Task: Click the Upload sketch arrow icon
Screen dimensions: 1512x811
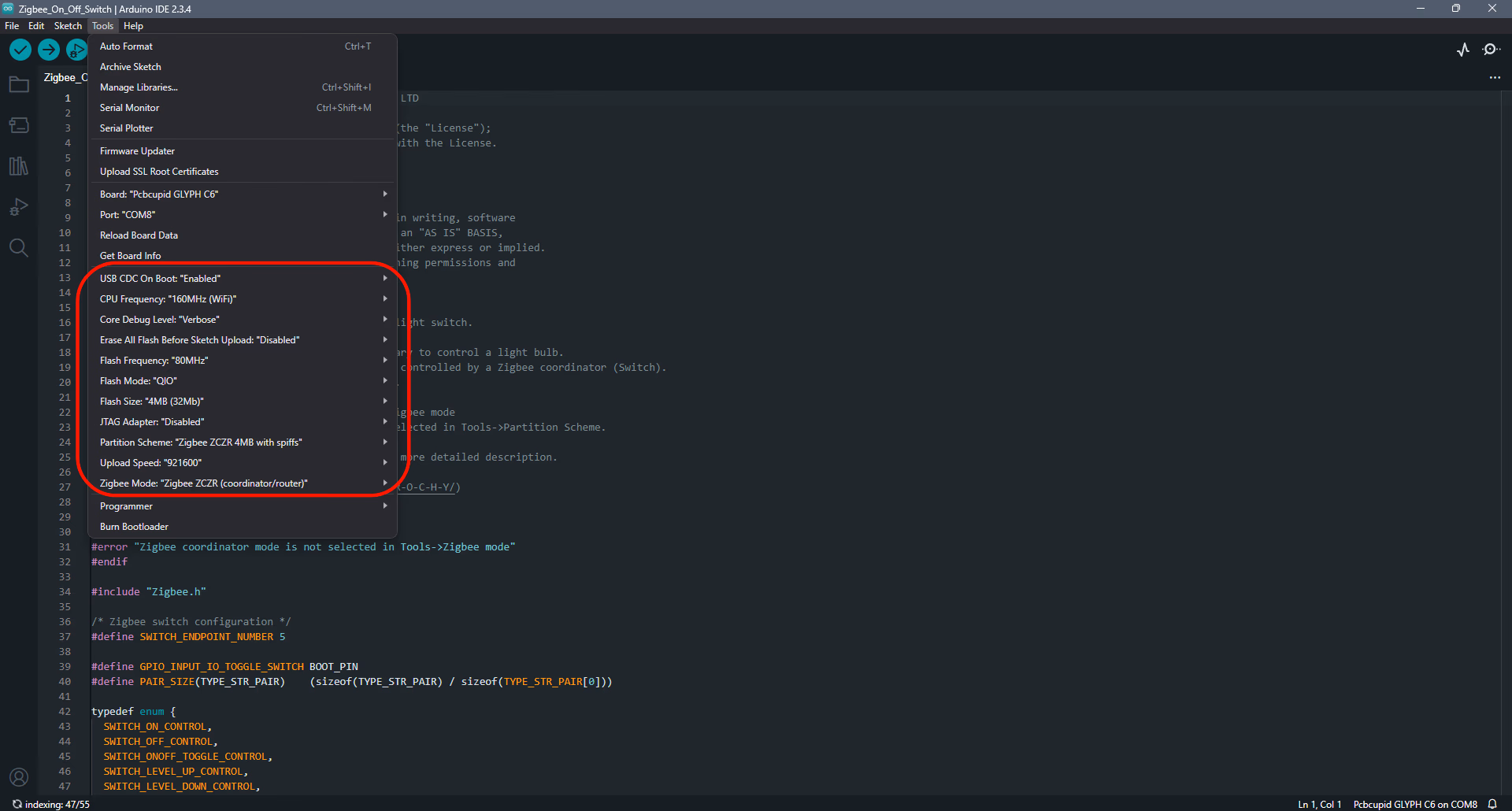Action: (48, 49)
